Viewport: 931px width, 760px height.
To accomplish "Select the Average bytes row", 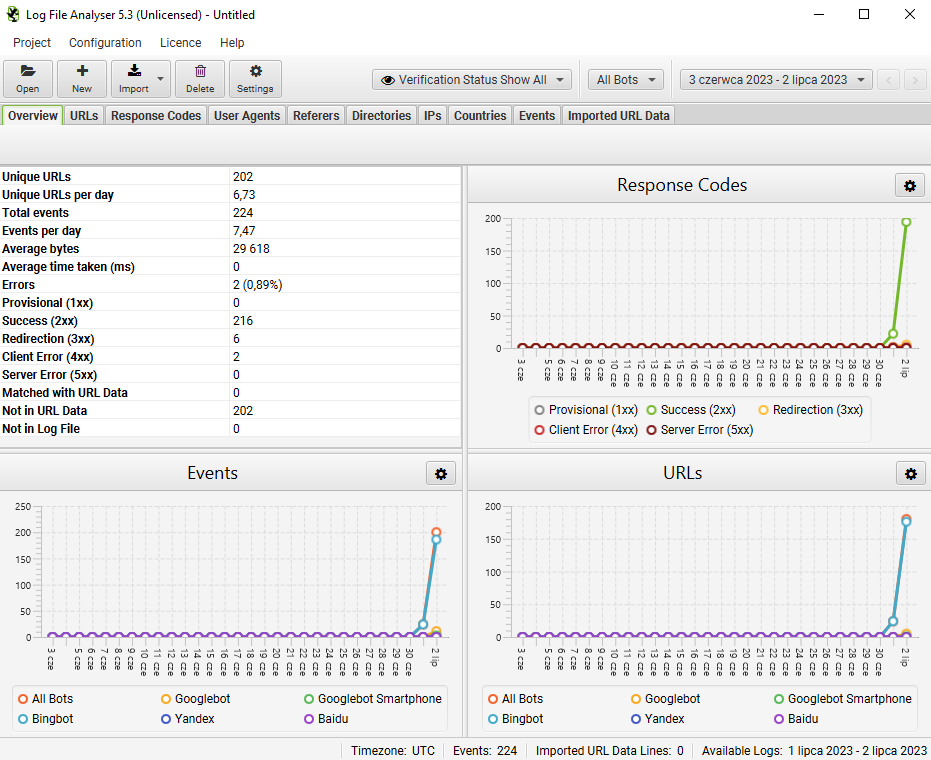I will 230,249.
